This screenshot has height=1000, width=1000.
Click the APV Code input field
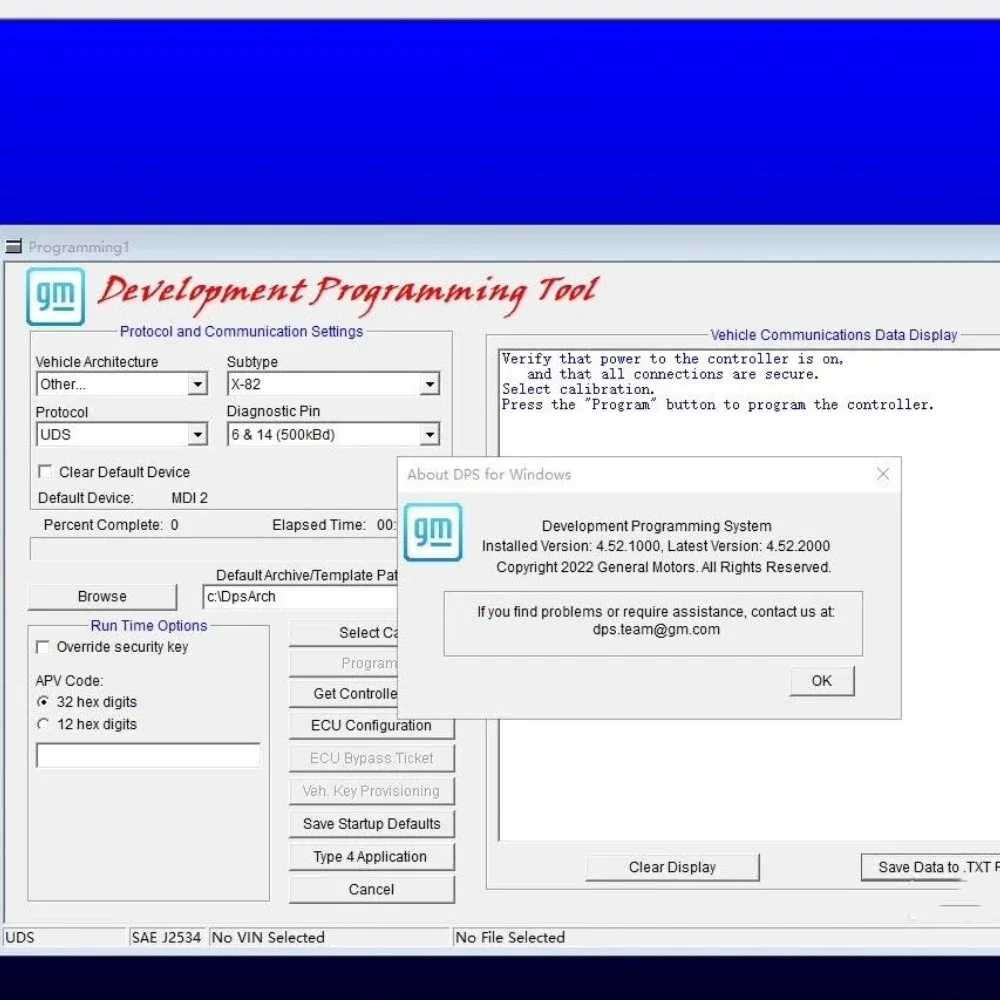coord(148,755)
